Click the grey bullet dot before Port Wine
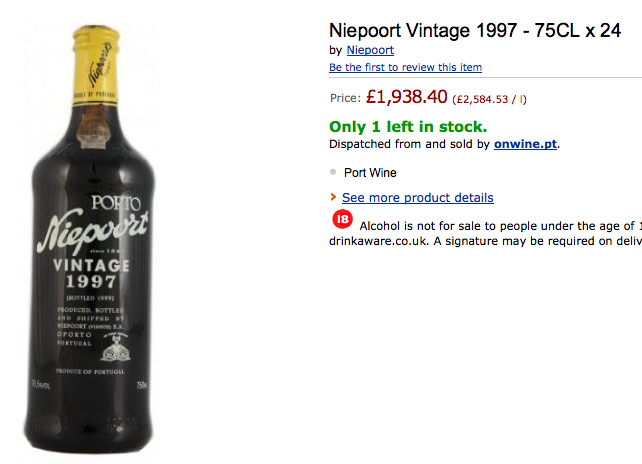Viewport: 642px width, 464px height. [332, 171]
